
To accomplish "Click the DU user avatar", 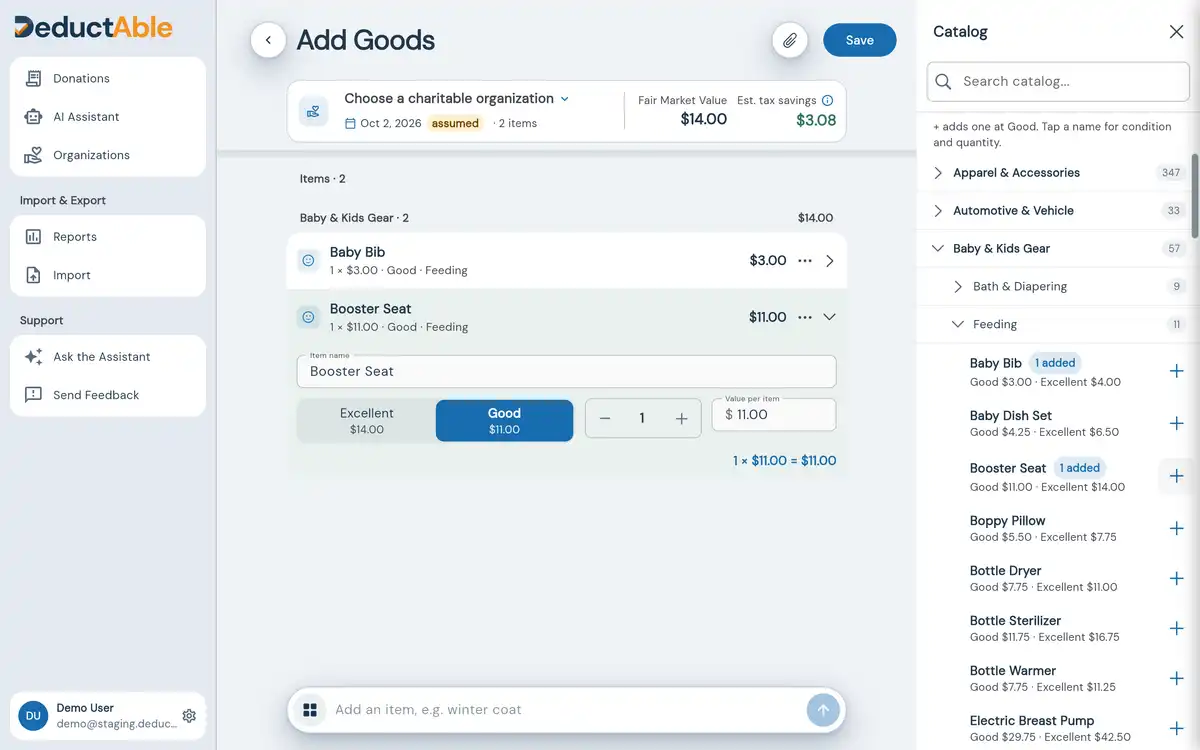I will (33, 716).
